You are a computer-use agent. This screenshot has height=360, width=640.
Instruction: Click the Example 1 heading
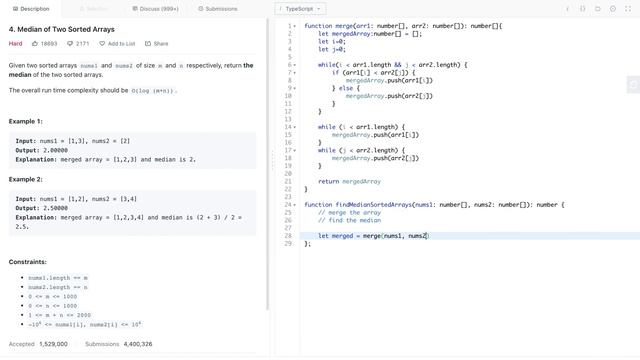click(25, 121)
